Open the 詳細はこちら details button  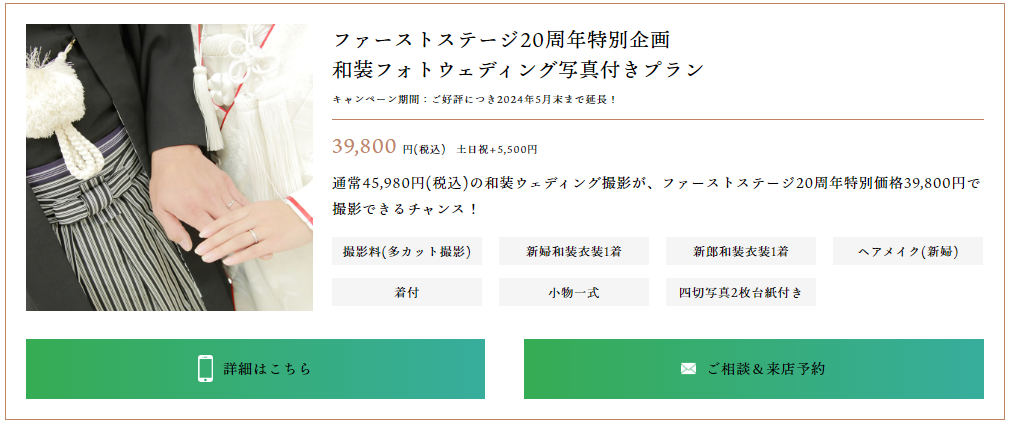pos(255,369)
